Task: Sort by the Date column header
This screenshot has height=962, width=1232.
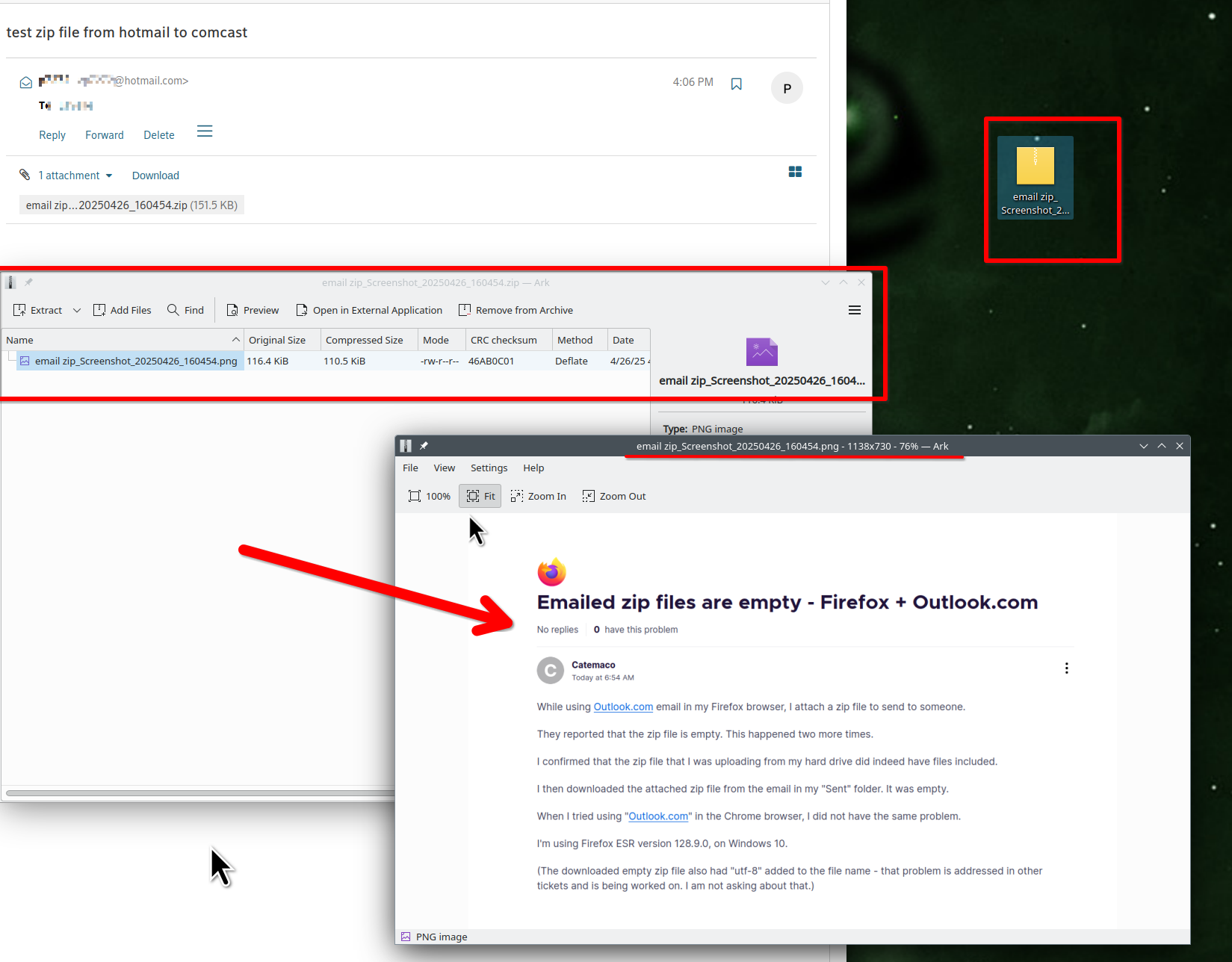Action: 628,340
